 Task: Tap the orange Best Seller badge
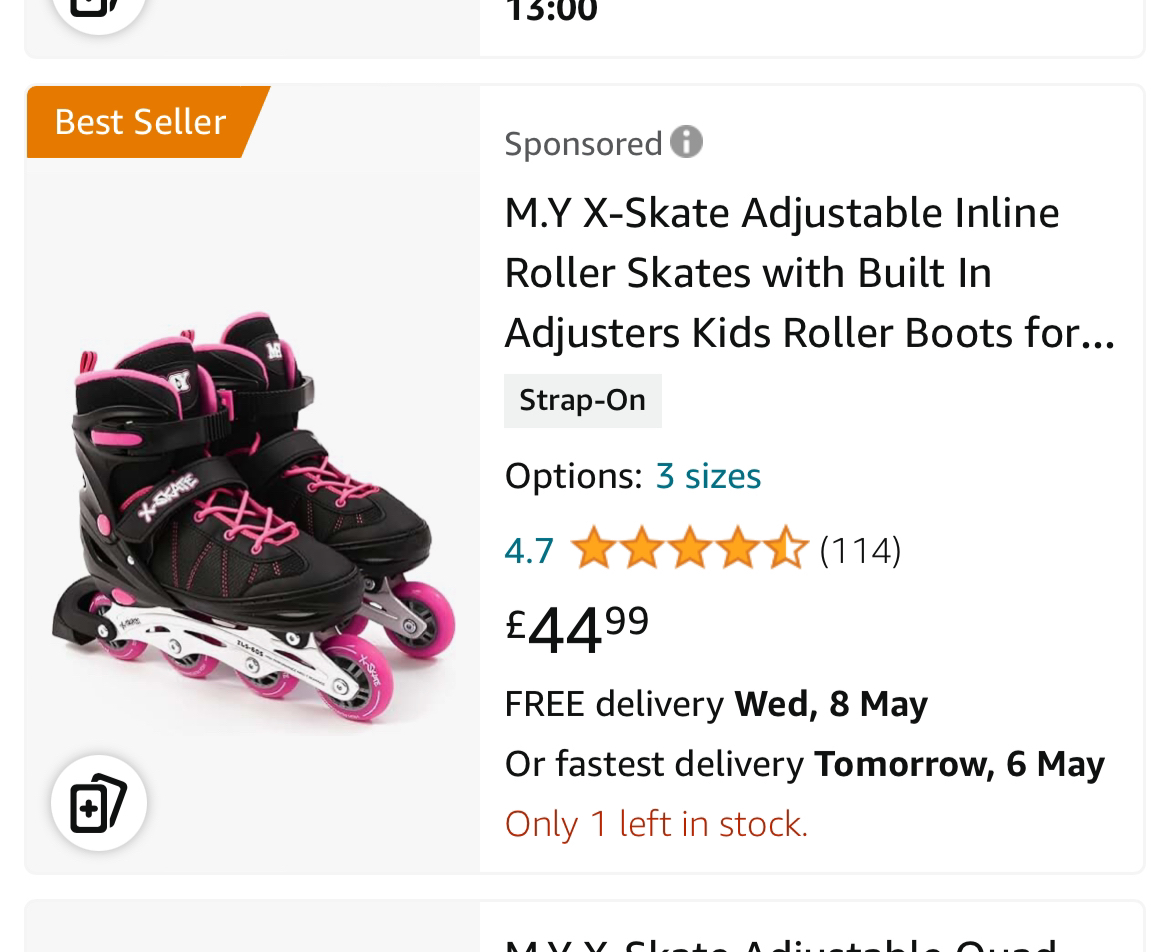coord(141,122)
